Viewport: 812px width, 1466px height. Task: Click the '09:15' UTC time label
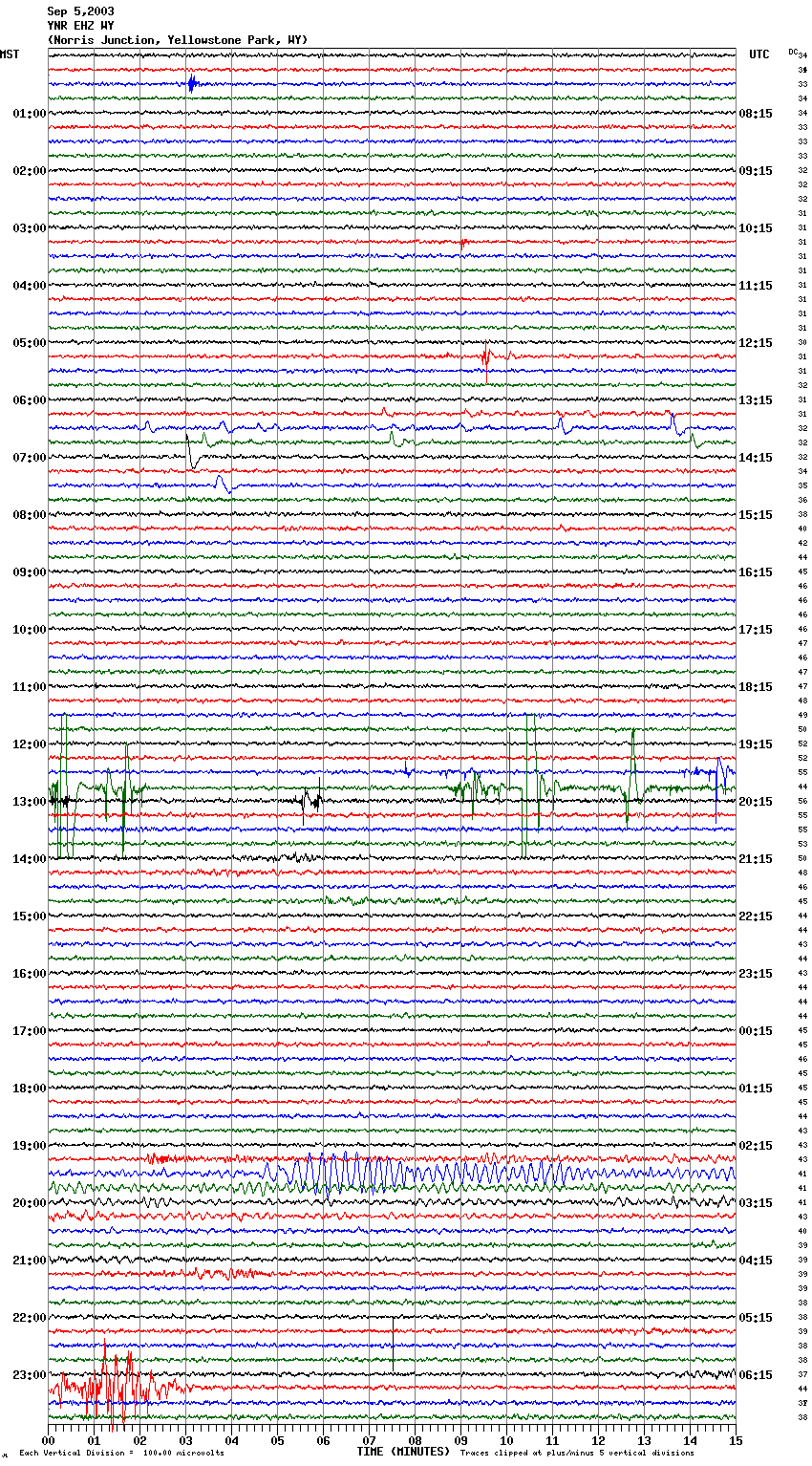pos(756,171)
